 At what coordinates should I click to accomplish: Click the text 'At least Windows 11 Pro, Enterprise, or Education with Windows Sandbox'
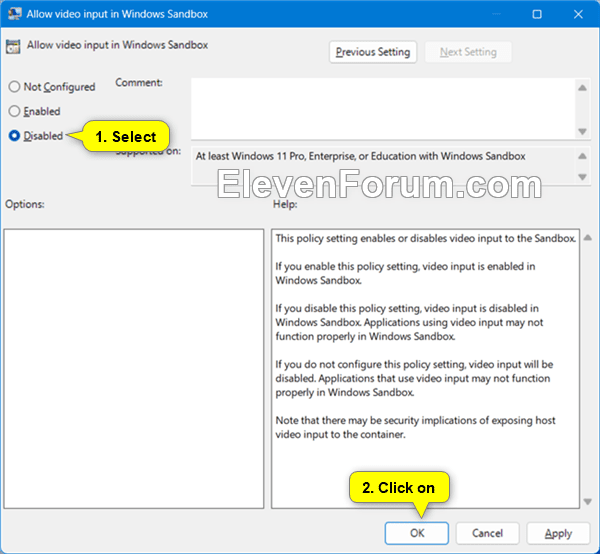[360, 156]
